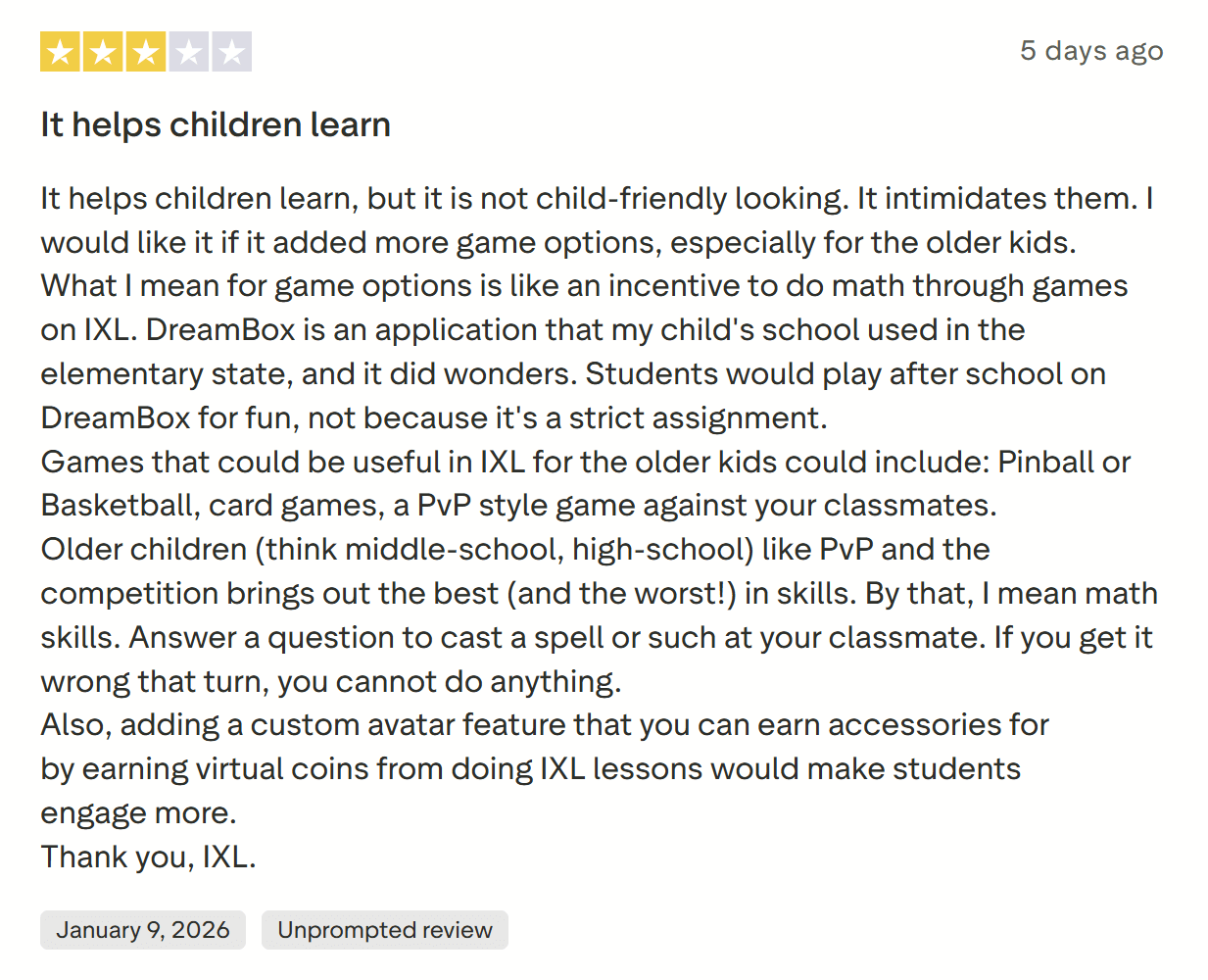
Task: Click the first yellow star icon
Action: [x=61, y=51]
